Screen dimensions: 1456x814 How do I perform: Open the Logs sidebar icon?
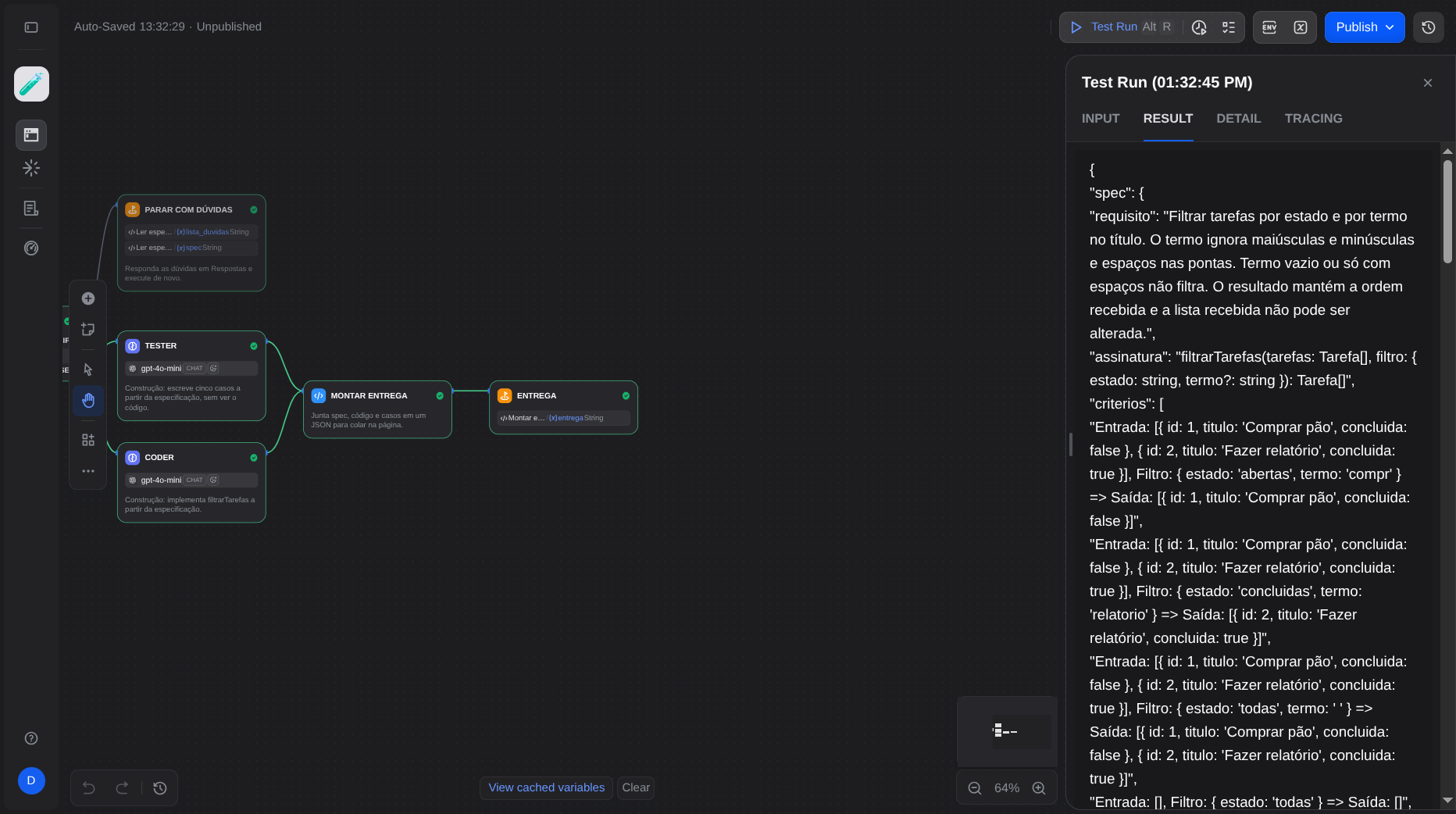pyautogui.click(x=31, y=209)
